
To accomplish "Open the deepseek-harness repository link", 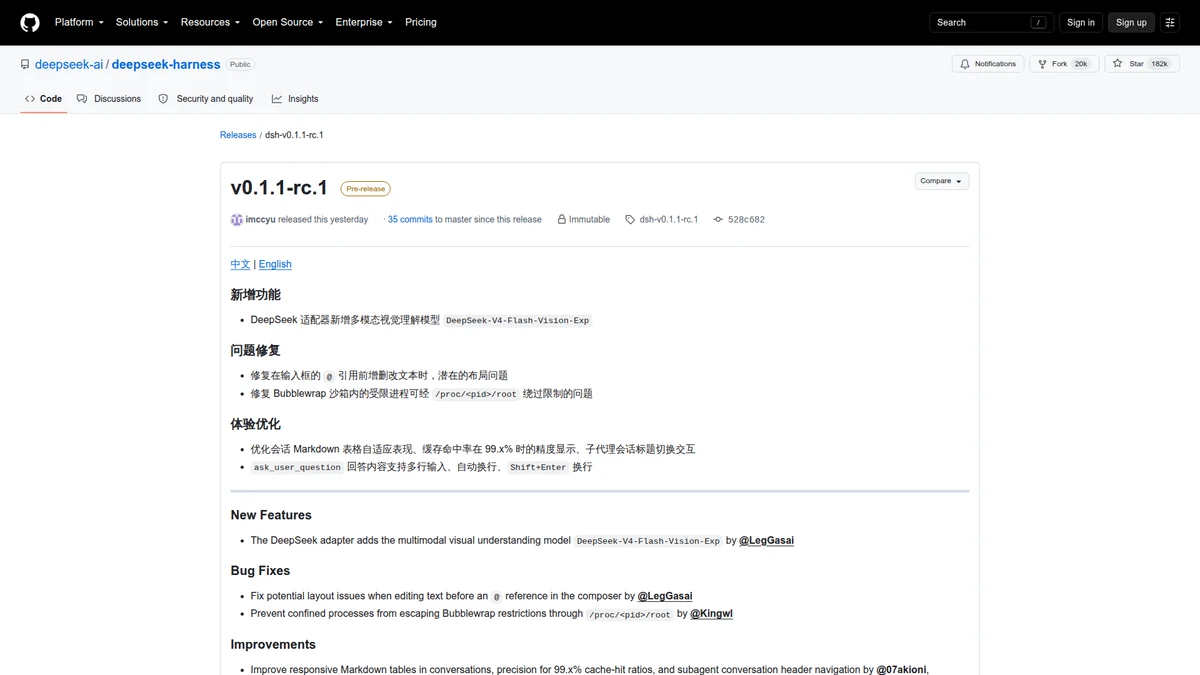I will (x=166, y=64).
